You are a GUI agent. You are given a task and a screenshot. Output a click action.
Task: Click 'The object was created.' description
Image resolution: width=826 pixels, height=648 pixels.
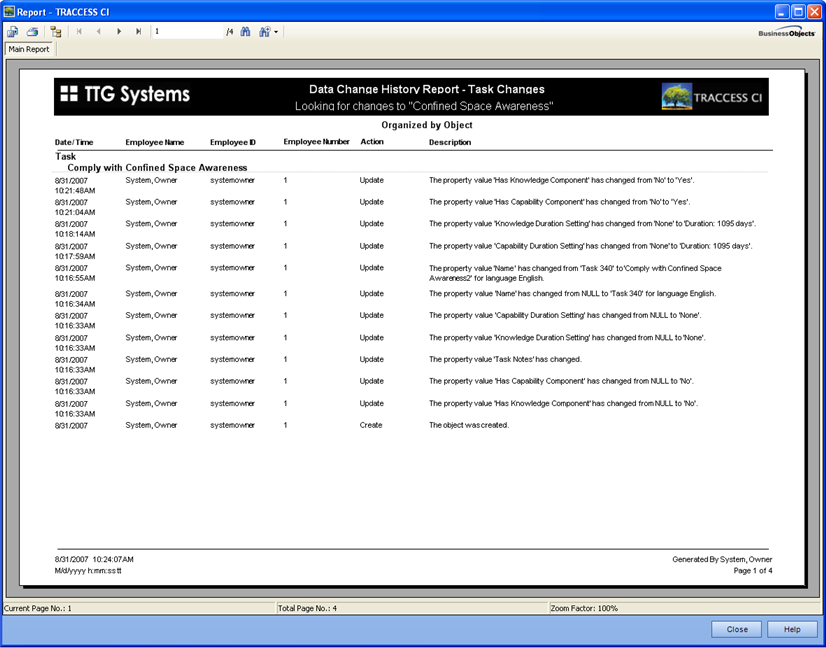point(469,425)
